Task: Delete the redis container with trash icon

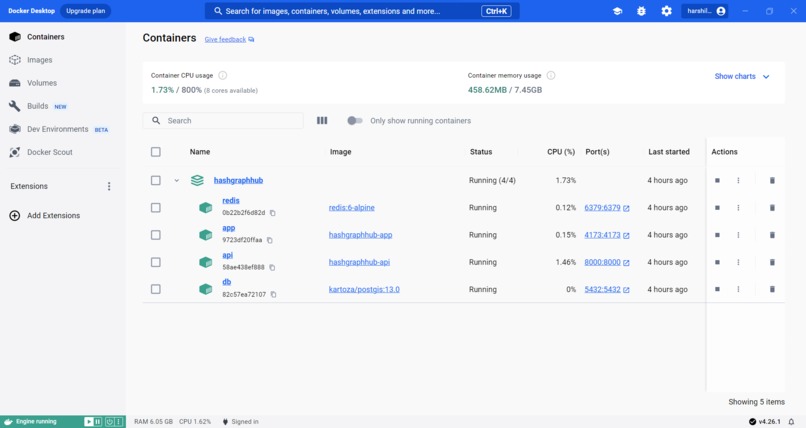Action: point(772,208)
